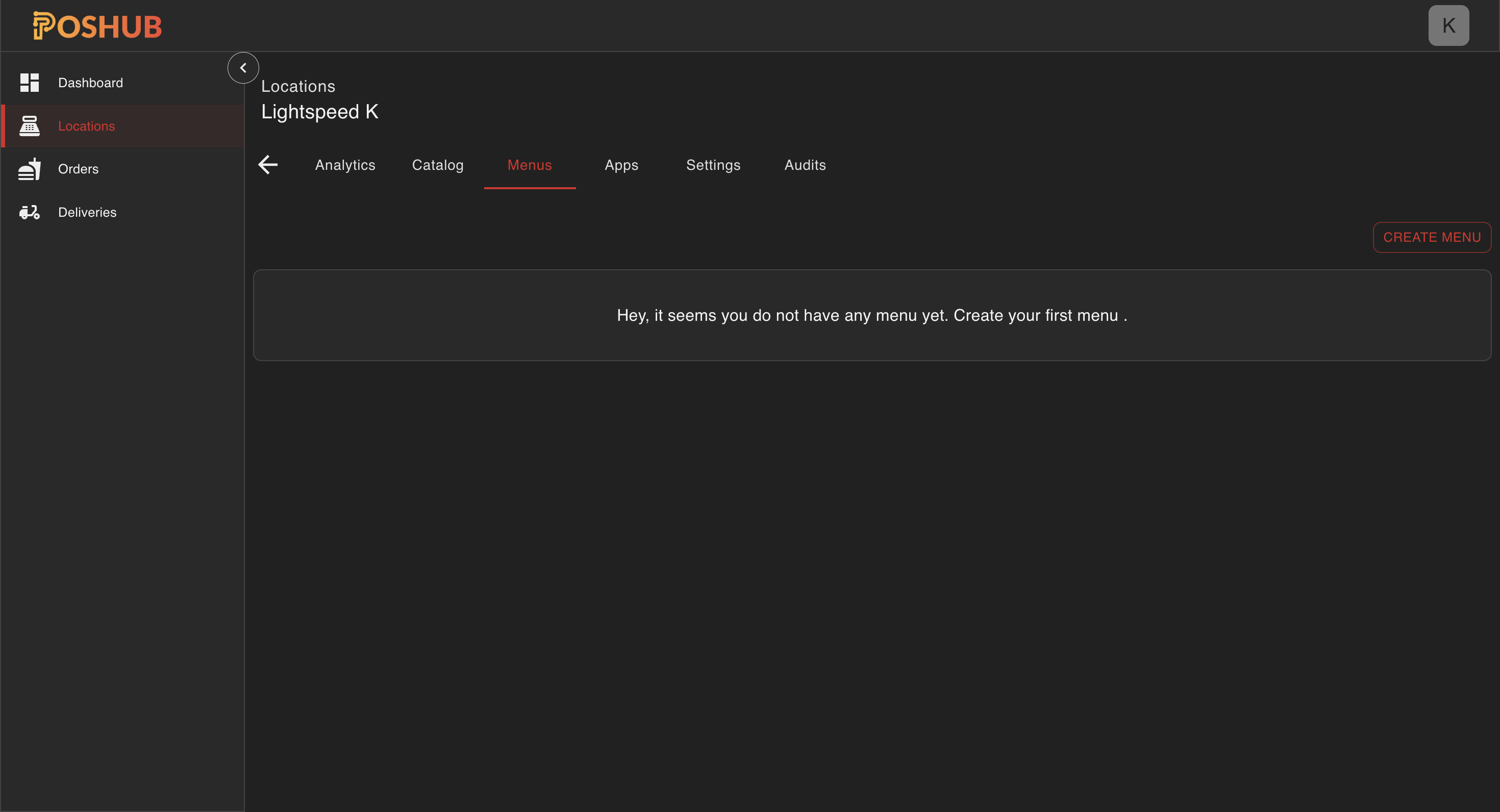Click the back arrow next to Analytics
The image size is (1500, 812).
[x=267, y=165]
